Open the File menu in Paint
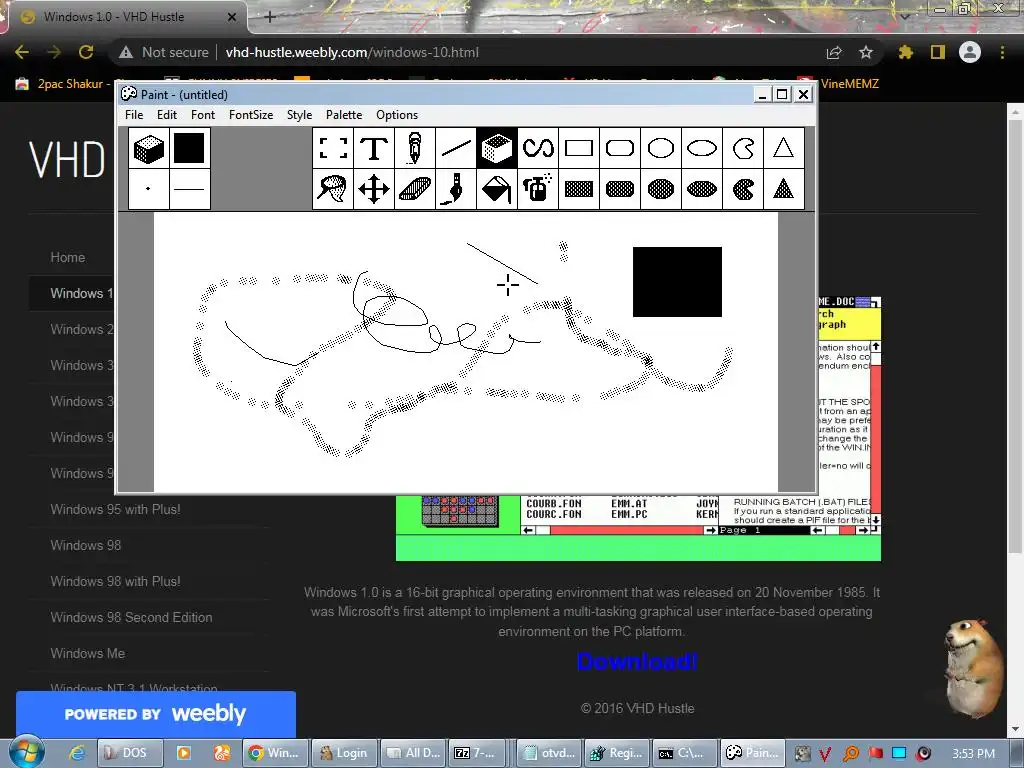Screen dimensions: 1024x768 pos(134,115)
